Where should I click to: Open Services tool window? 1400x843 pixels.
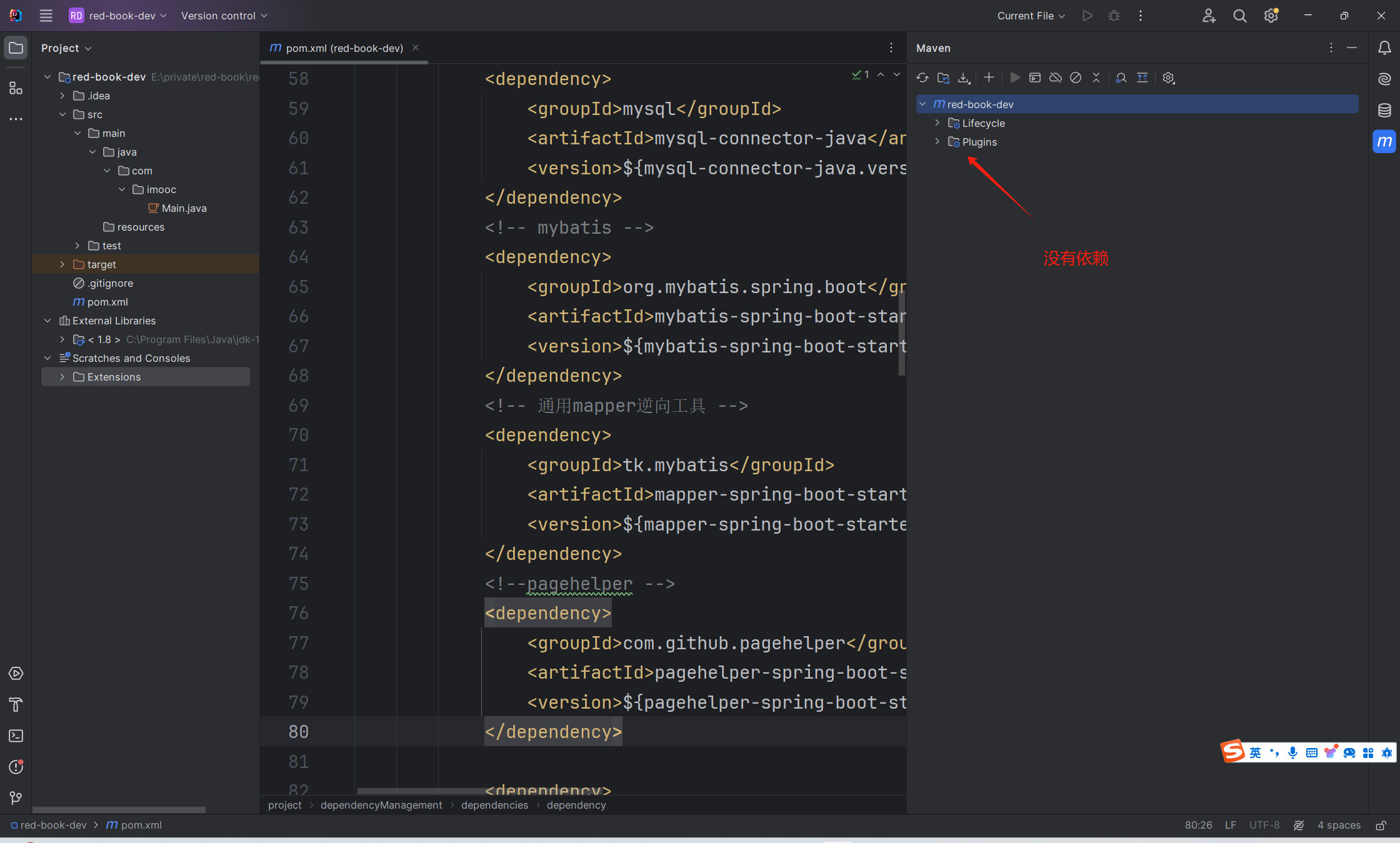click(x=16, y=674)
